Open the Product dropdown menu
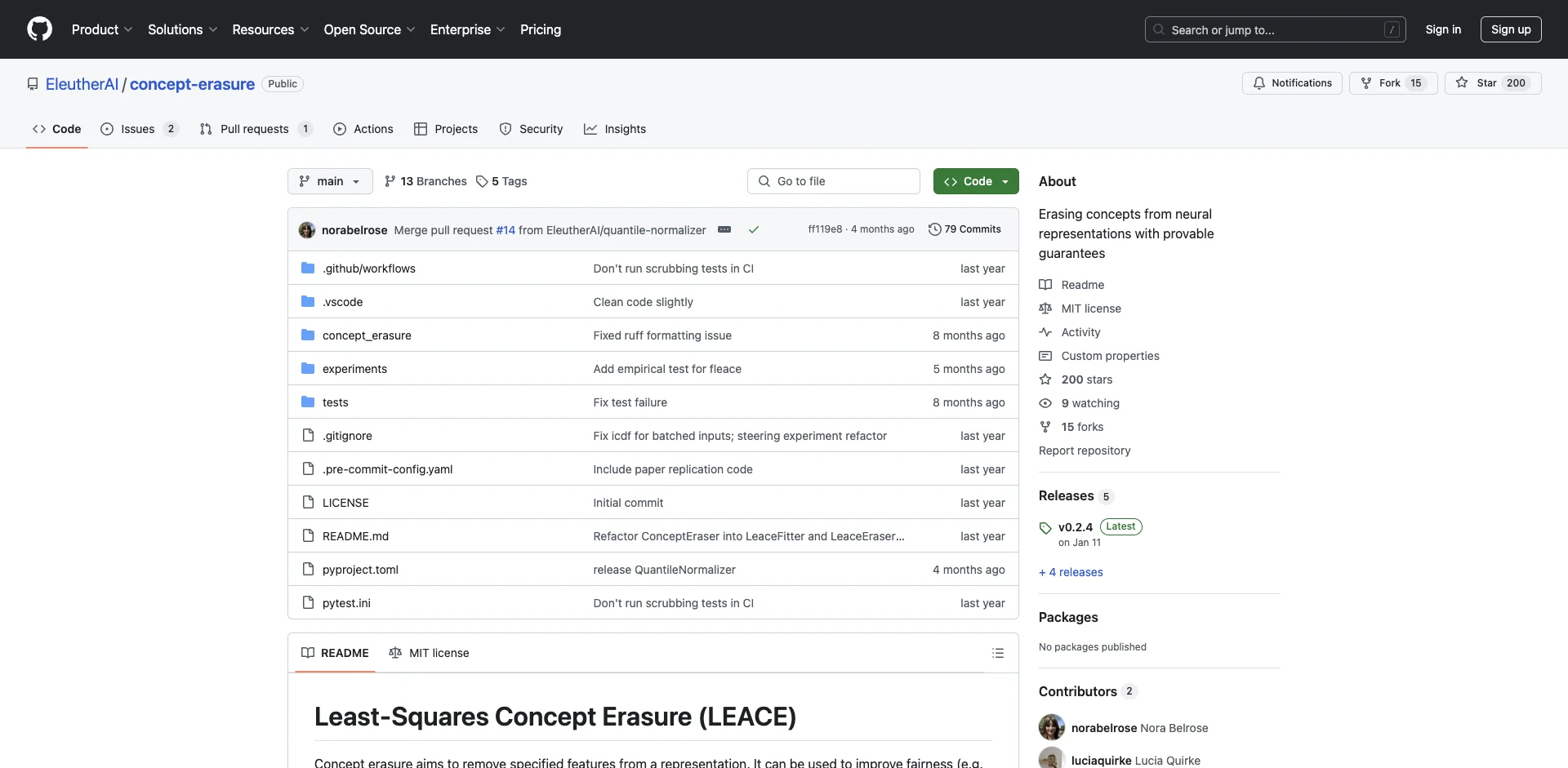The width and height of the screenshot is (1568, 768). pyautogui.click(x=102, y=29)
